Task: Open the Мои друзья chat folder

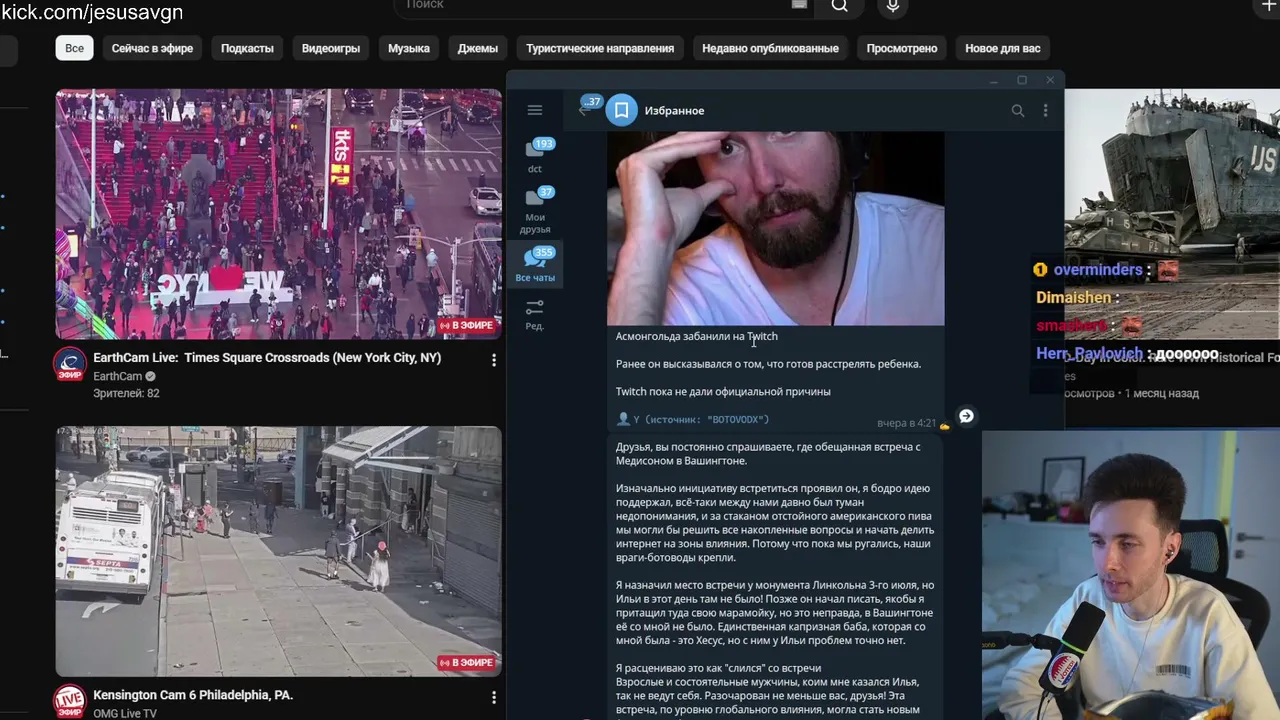Action: point(535,209)
